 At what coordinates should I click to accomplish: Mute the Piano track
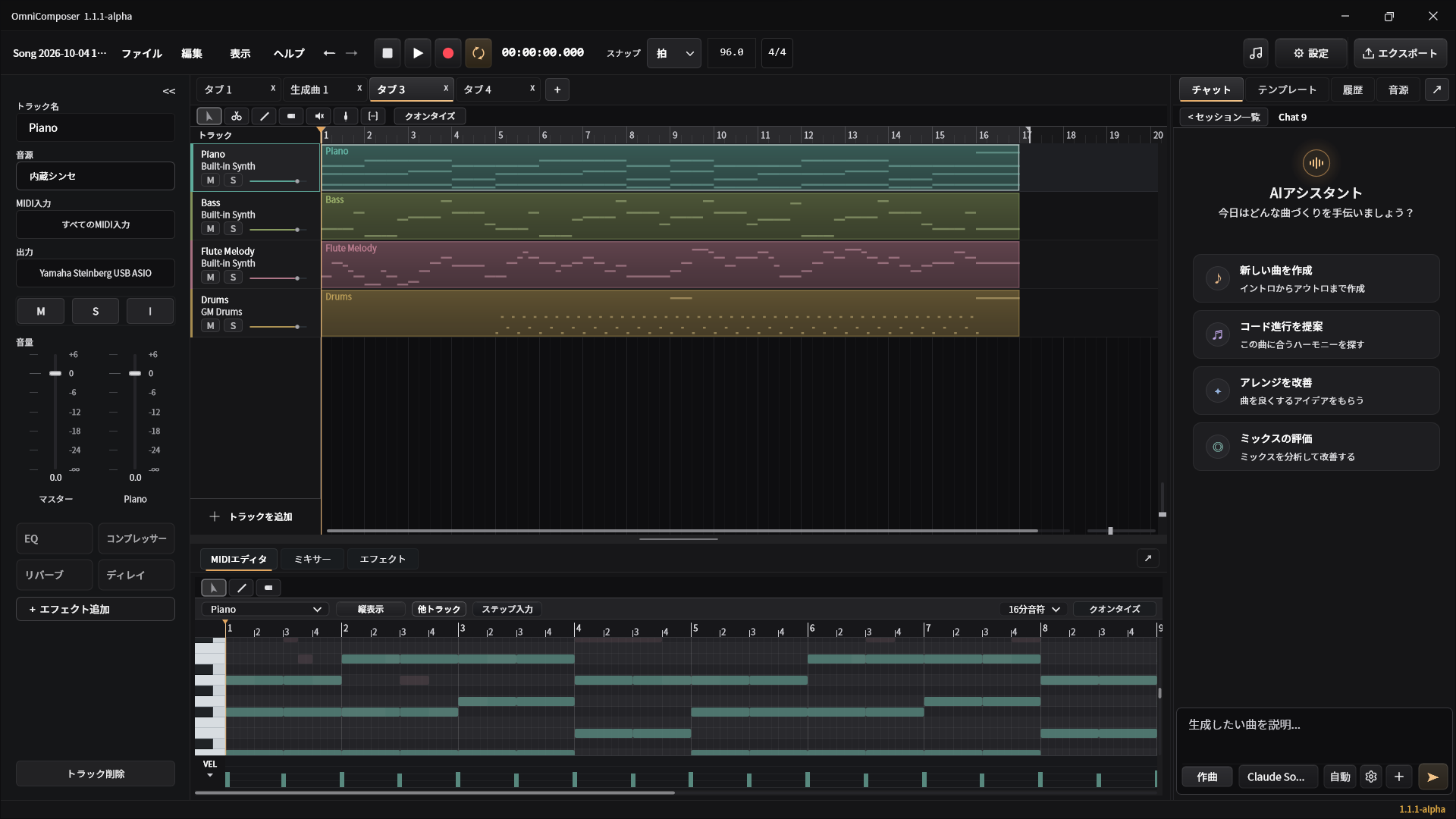(x=210, y=180)
